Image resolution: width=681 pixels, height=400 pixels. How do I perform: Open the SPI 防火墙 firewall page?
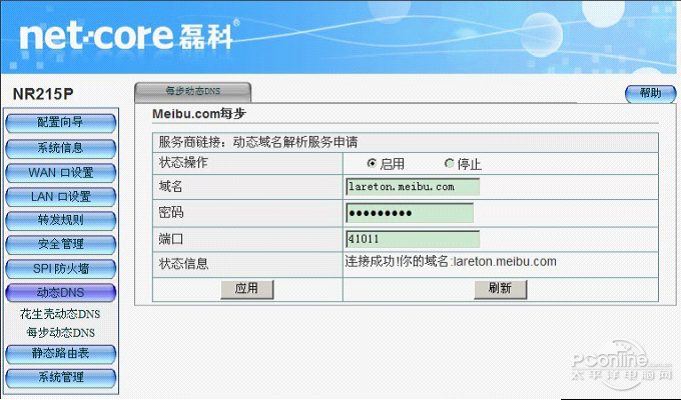click(x=61, y=268)
